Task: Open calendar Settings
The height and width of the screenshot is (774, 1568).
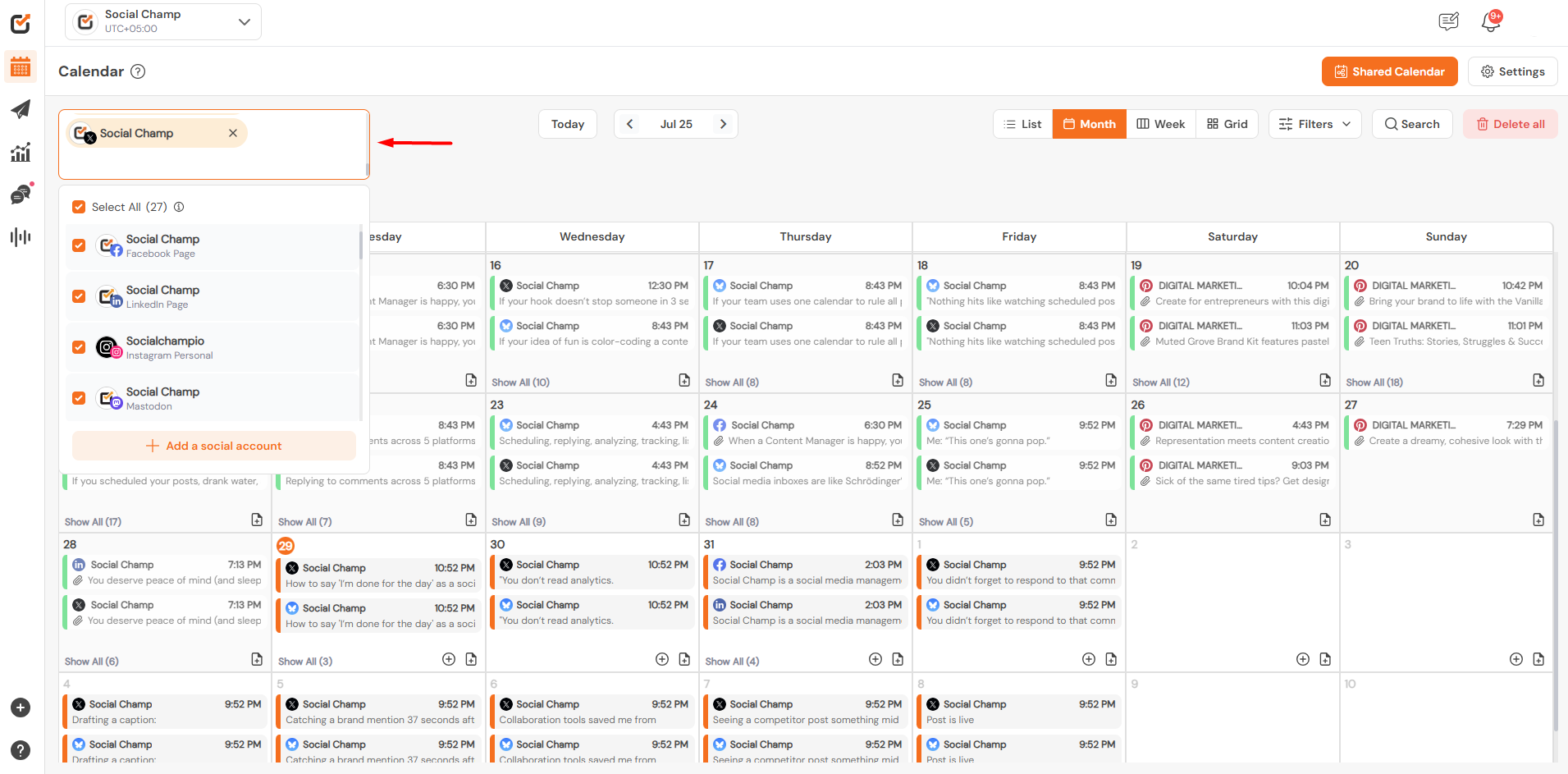Action: click(1512, 71)
